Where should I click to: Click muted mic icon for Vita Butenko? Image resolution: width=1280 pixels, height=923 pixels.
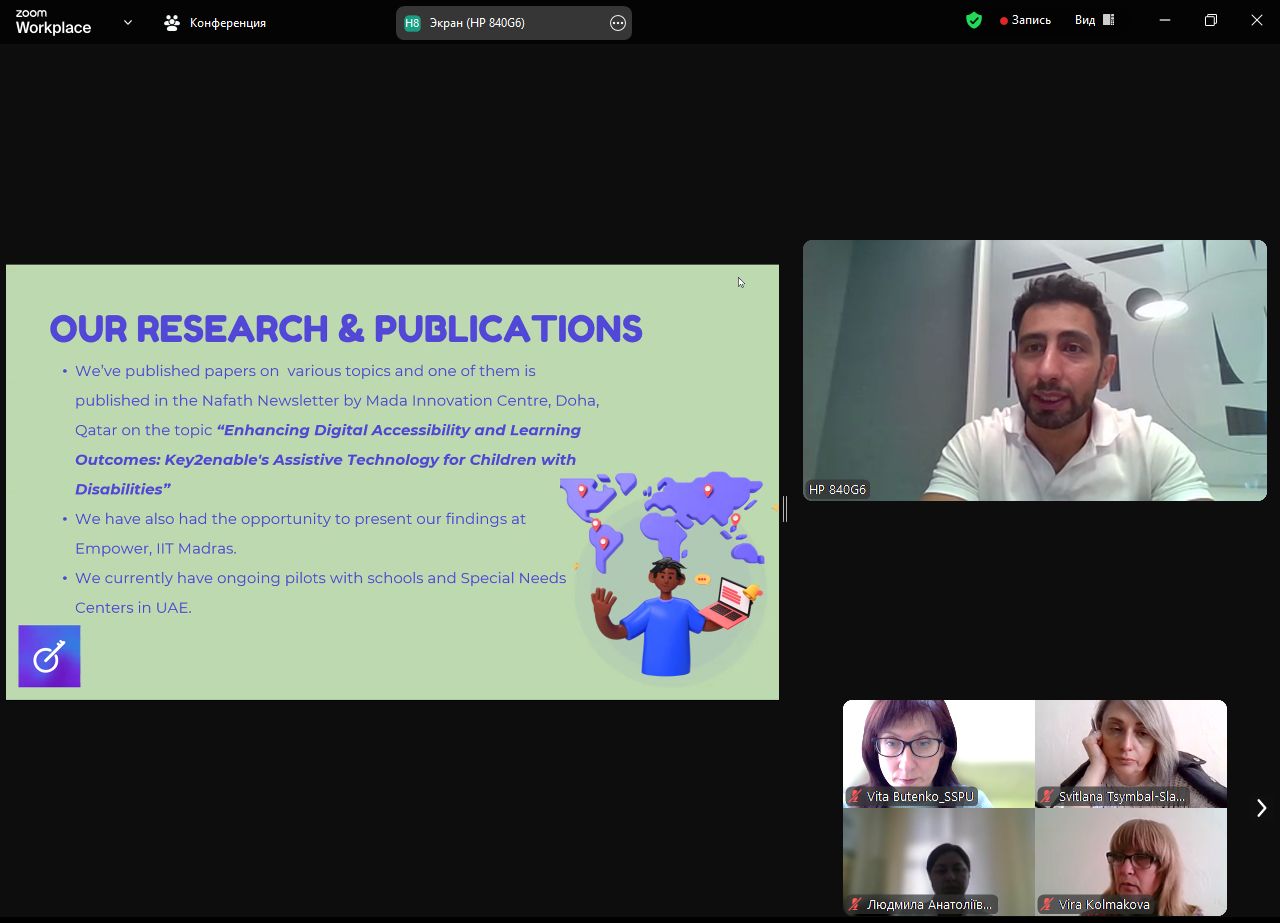[x=856, y=797]
